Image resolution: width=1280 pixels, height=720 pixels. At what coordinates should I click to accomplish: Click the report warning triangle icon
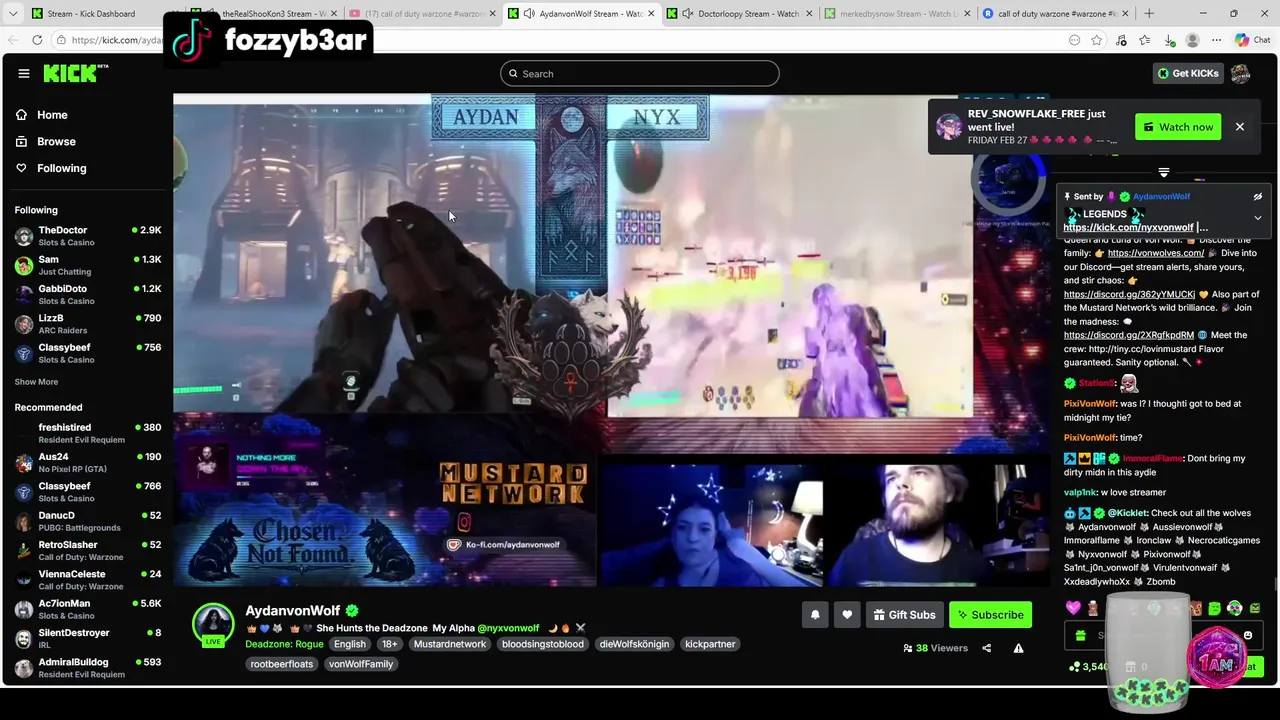tap(1018, 648)
